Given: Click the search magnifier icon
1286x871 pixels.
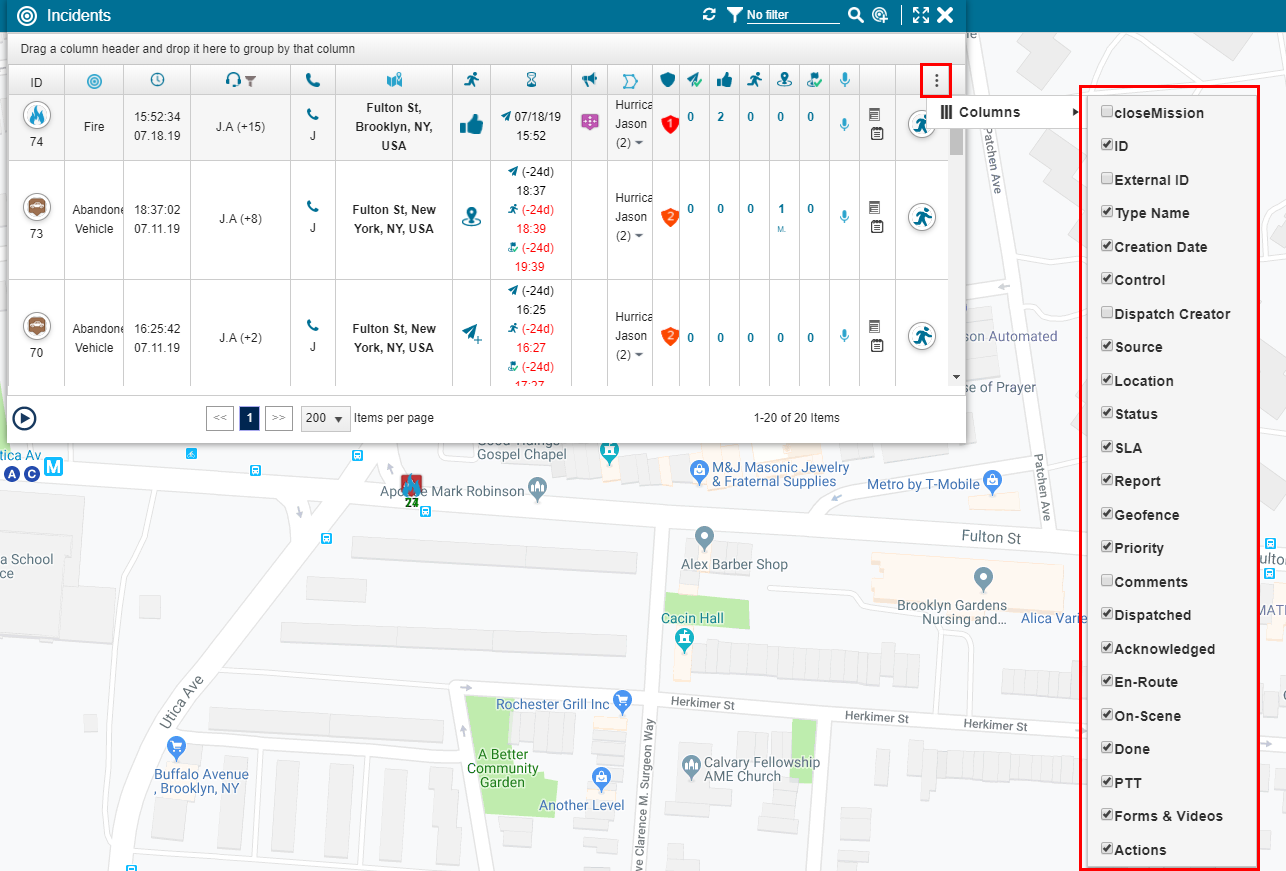Looking at the screenshot, I should coord(855,15).
